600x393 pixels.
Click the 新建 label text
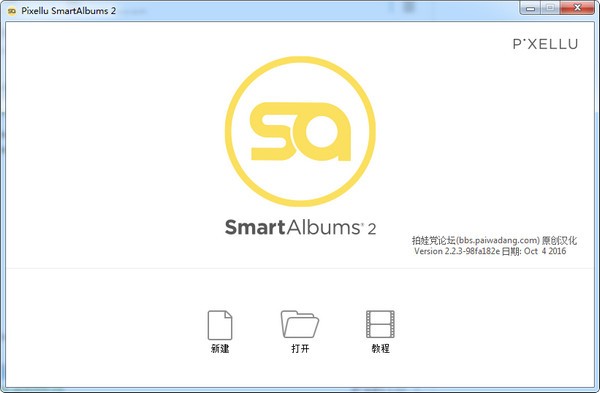click(x=220, y=349)
